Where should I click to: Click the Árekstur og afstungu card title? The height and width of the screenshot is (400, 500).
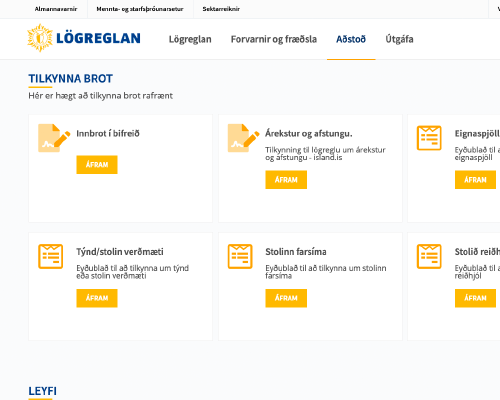point(309,134)
